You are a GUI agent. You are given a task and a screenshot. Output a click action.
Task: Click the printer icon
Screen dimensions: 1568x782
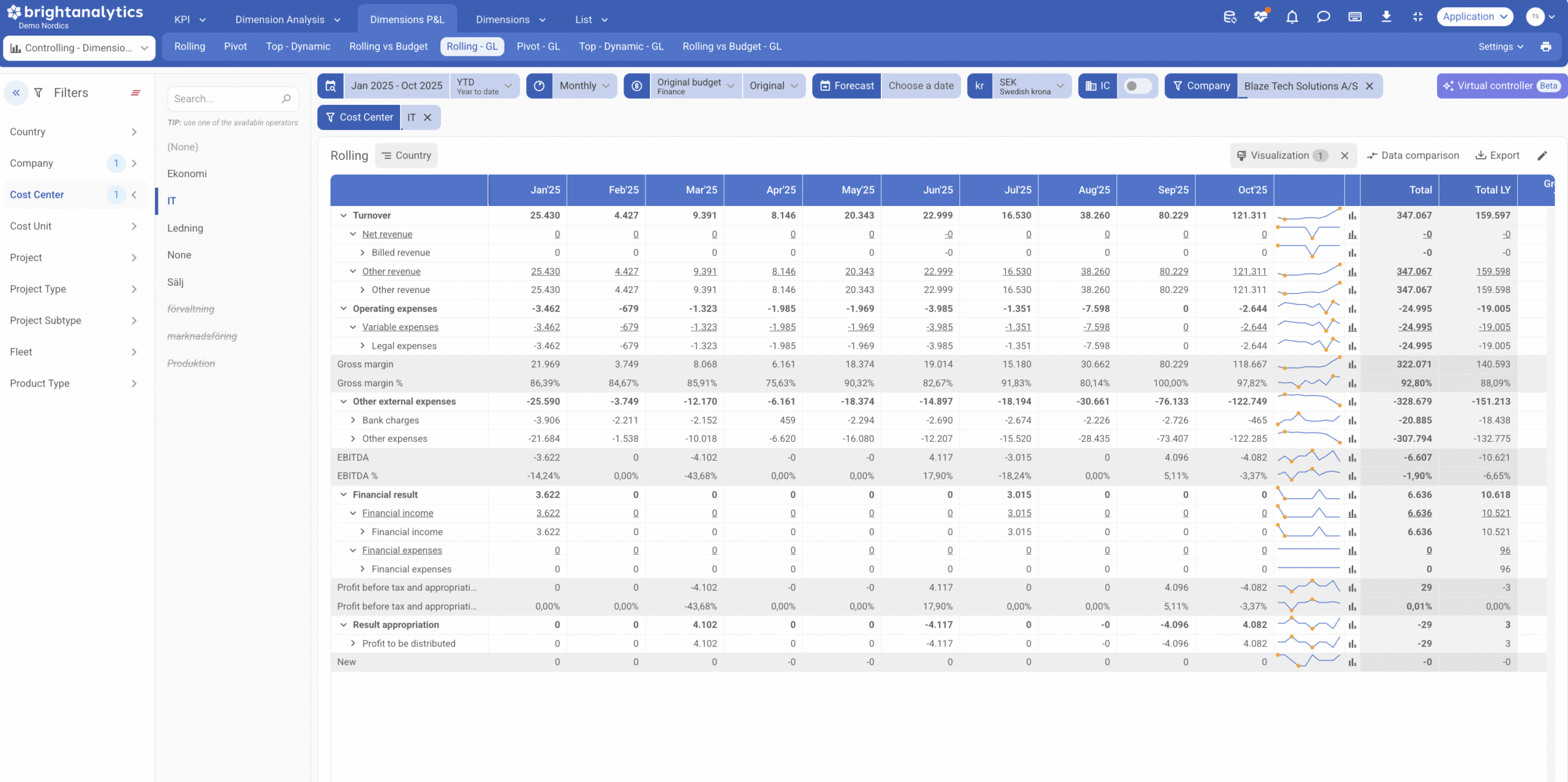click(x=1546, y=47)
